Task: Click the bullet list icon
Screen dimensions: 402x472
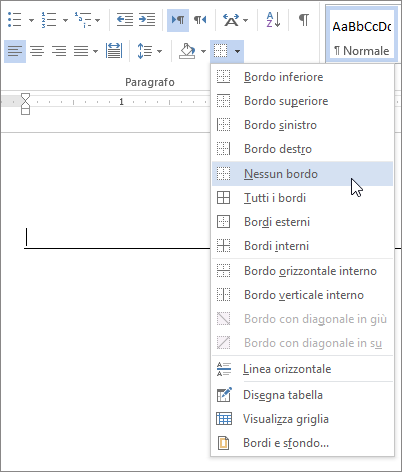Action: [x=15, y=20]
